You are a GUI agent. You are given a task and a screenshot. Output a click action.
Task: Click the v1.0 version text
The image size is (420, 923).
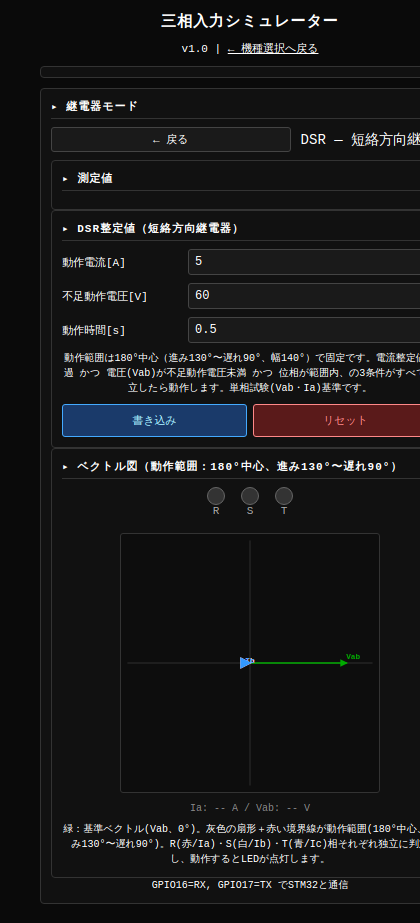[194, 49]
